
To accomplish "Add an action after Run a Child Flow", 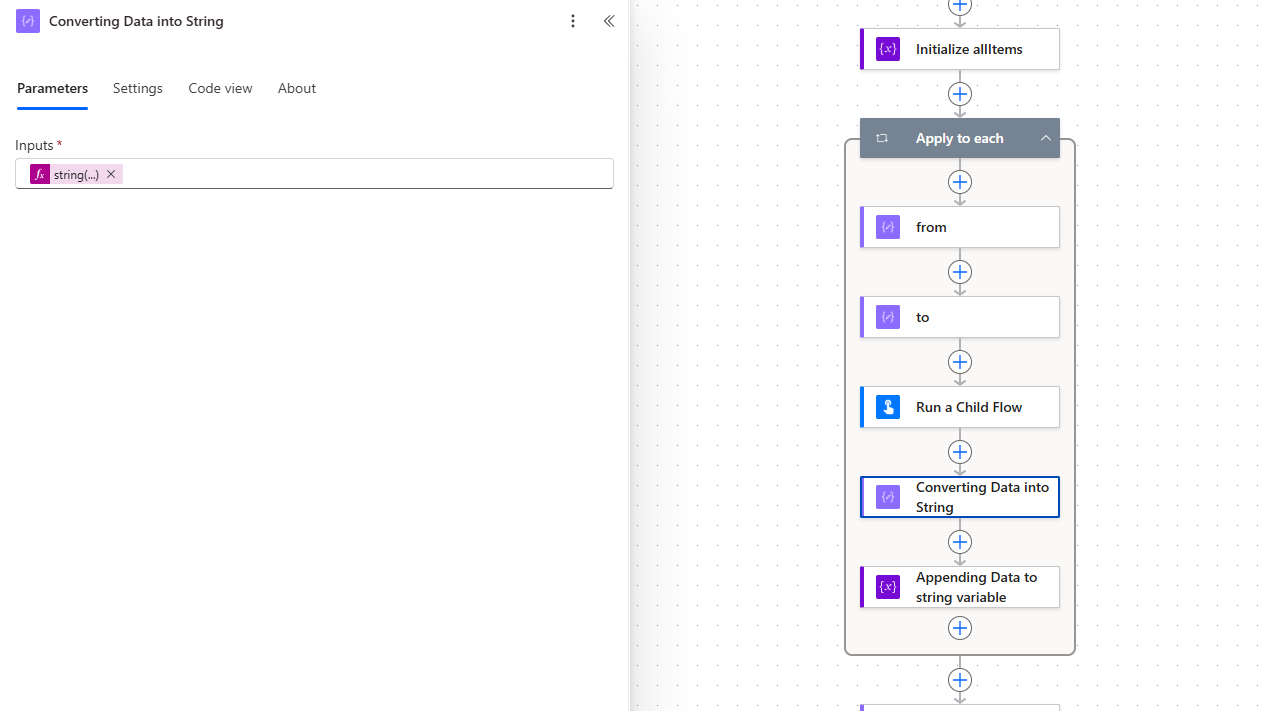I will click(x=960, y=452).
